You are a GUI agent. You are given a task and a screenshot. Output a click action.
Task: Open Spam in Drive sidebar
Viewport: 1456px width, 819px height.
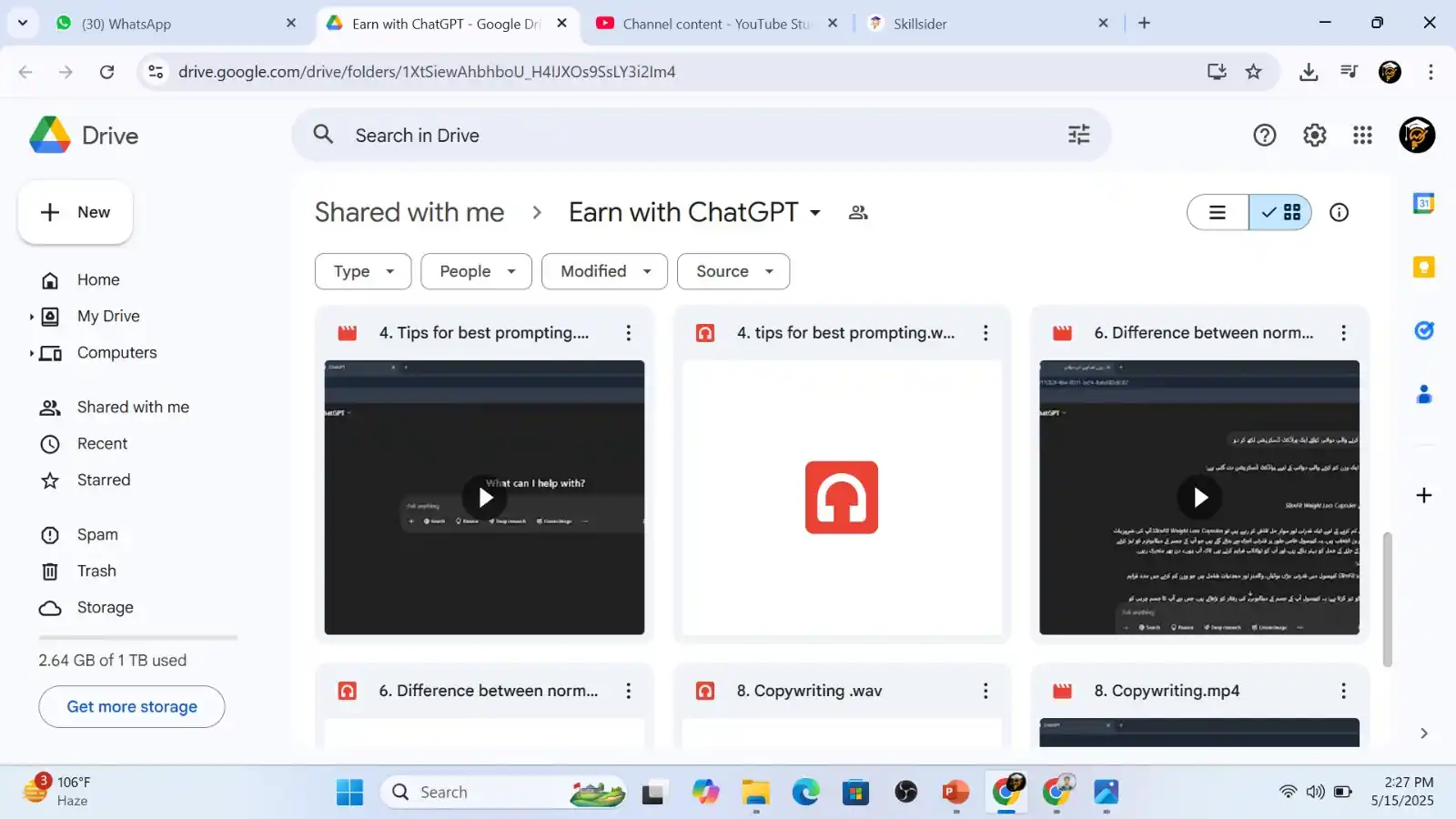[x=97, y=535]
